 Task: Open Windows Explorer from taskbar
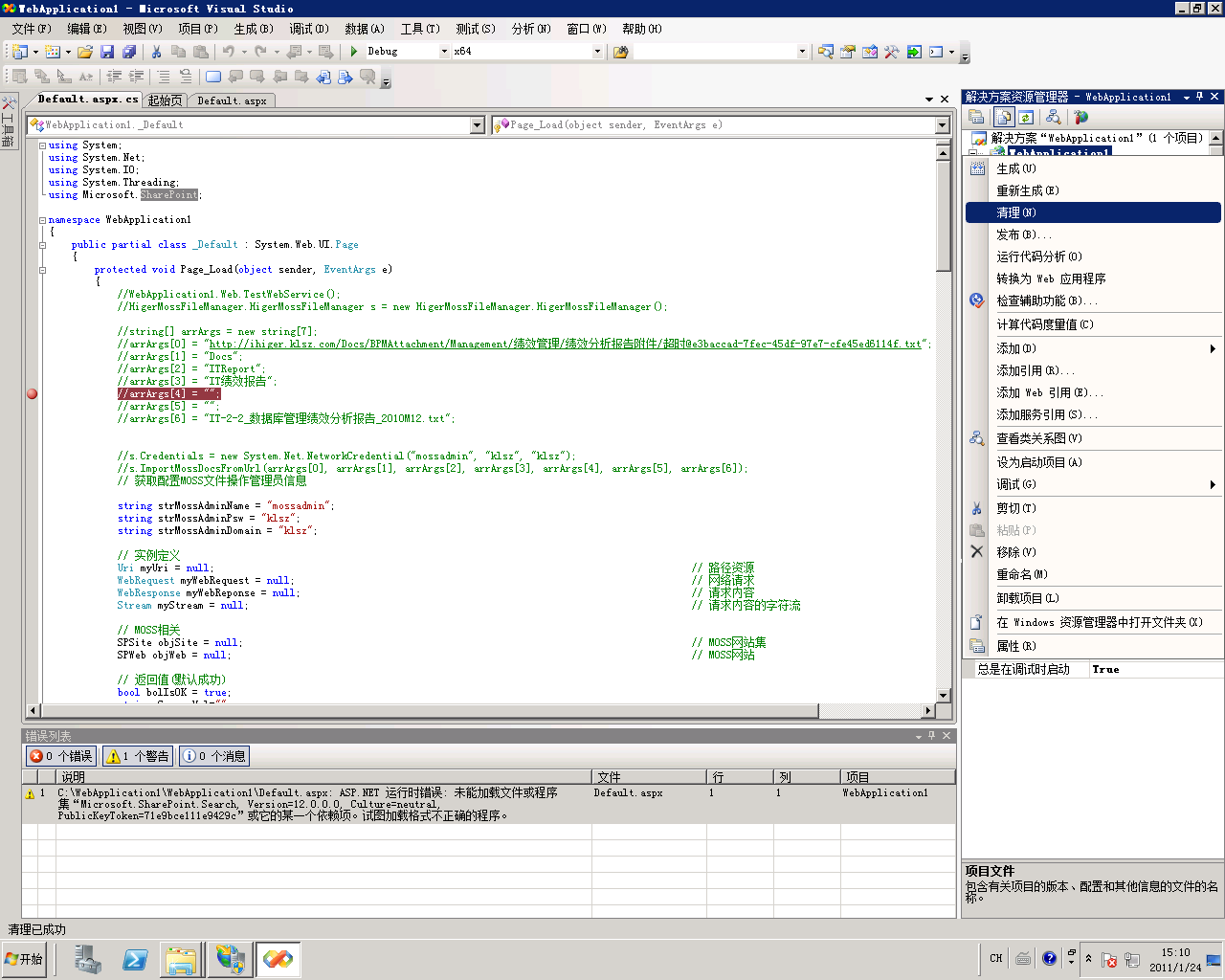pos(181,959)
